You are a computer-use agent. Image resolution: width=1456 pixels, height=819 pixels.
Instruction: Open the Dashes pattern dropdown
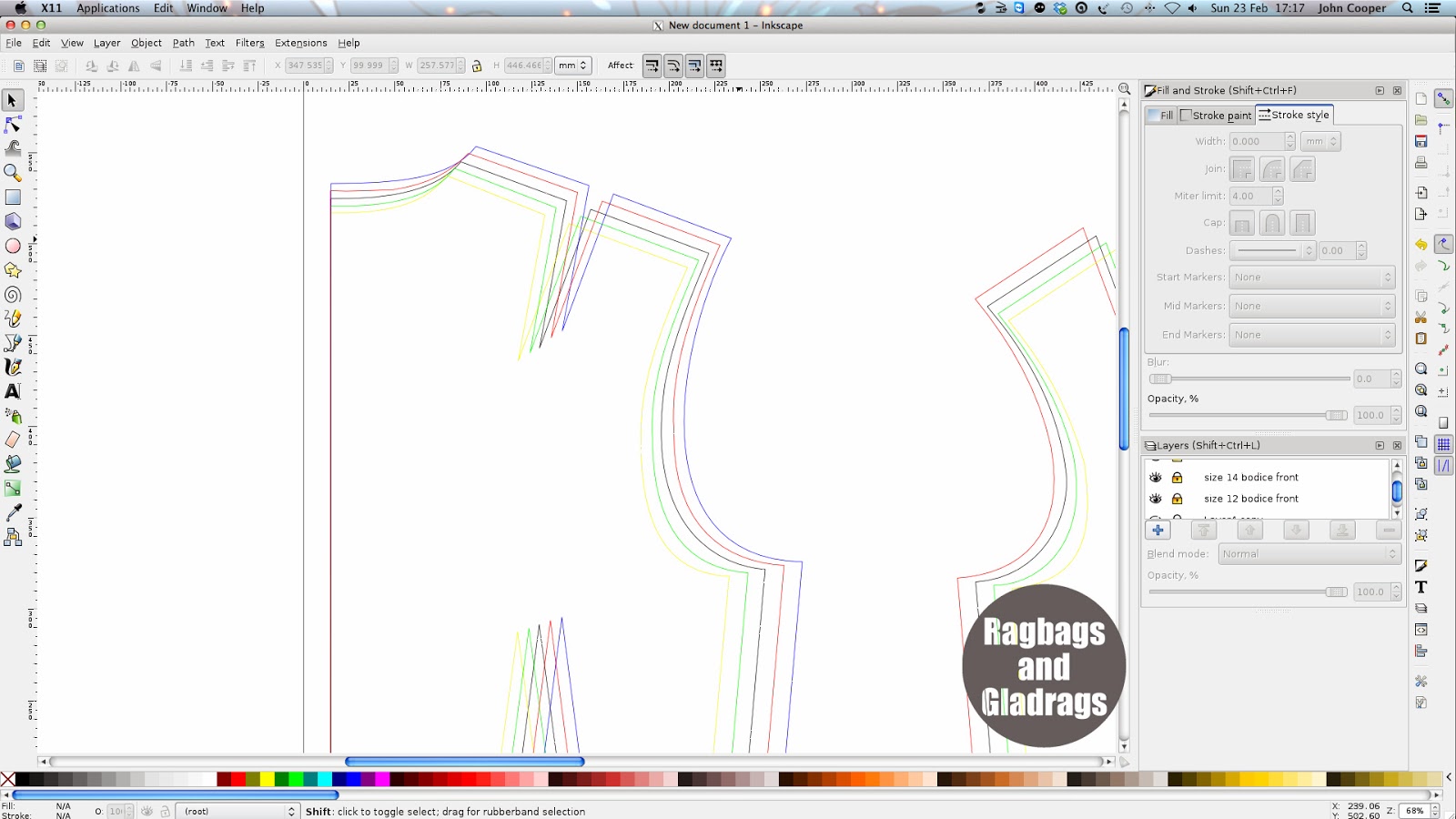pyautogui.click(x=1273, y=250)
